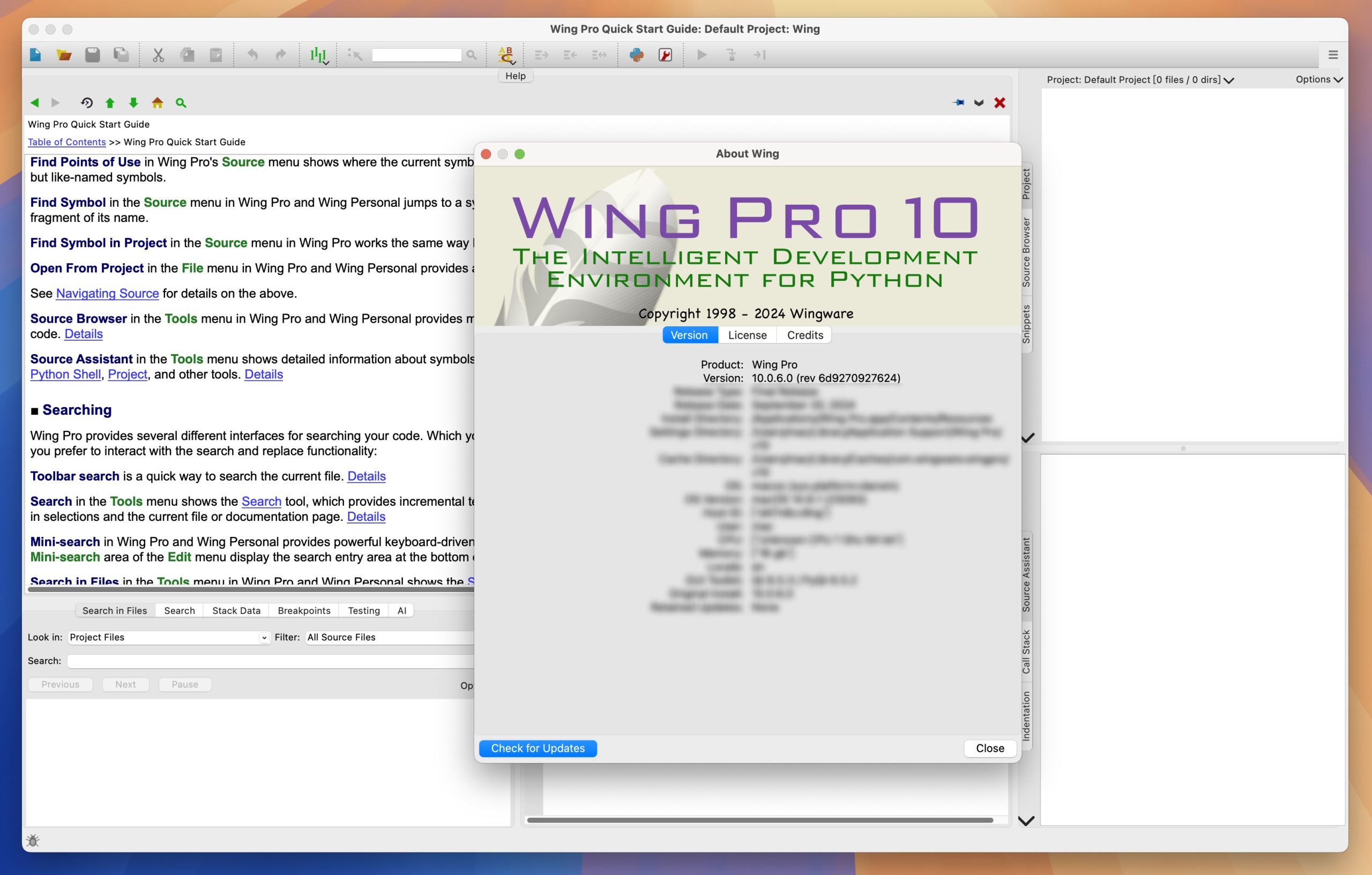Click the Check for Updates button
Image resolution: width=1372 pixels, height=875 pixels.
click(538, 748)
